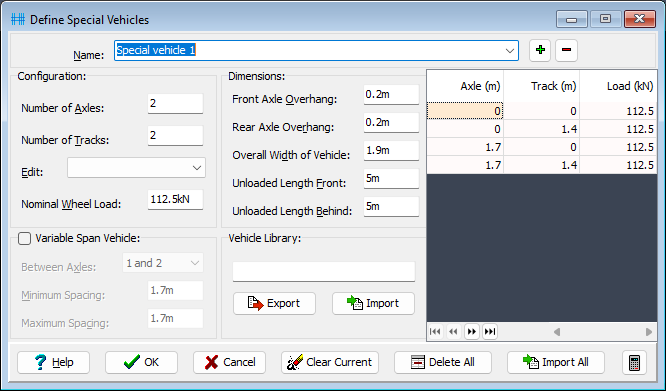Open Help for special vehicles
Screen dimensions: 666x391
point(54,363)
